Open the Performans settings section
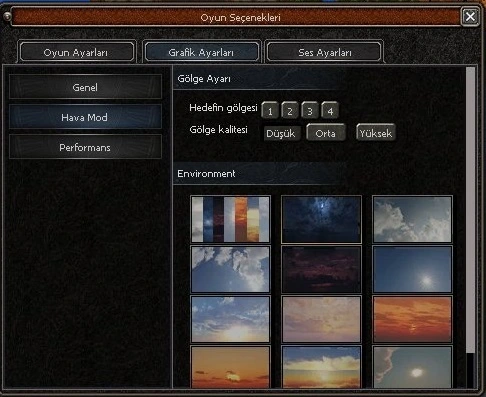This screenshot has height=397, width=486. [85, 147]
